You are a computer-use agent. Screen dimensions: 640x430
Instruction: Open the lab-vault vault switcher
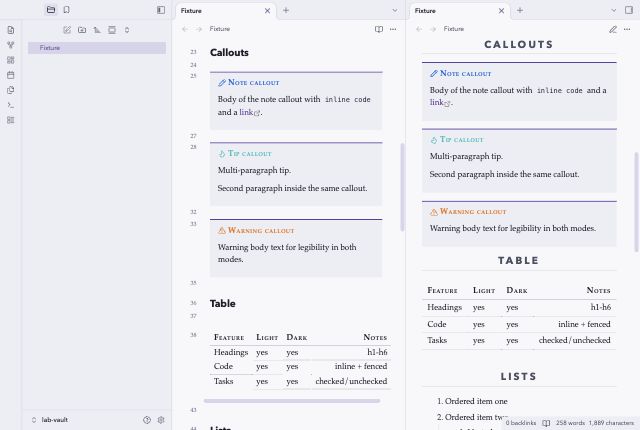(49, 420)
